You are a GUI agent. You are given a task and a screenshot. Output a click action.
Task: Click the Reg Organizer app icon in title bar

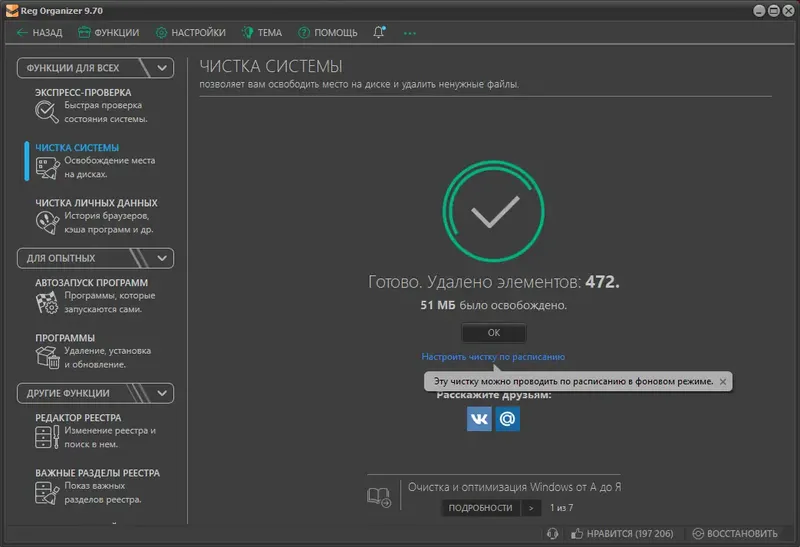pos(12,11)
